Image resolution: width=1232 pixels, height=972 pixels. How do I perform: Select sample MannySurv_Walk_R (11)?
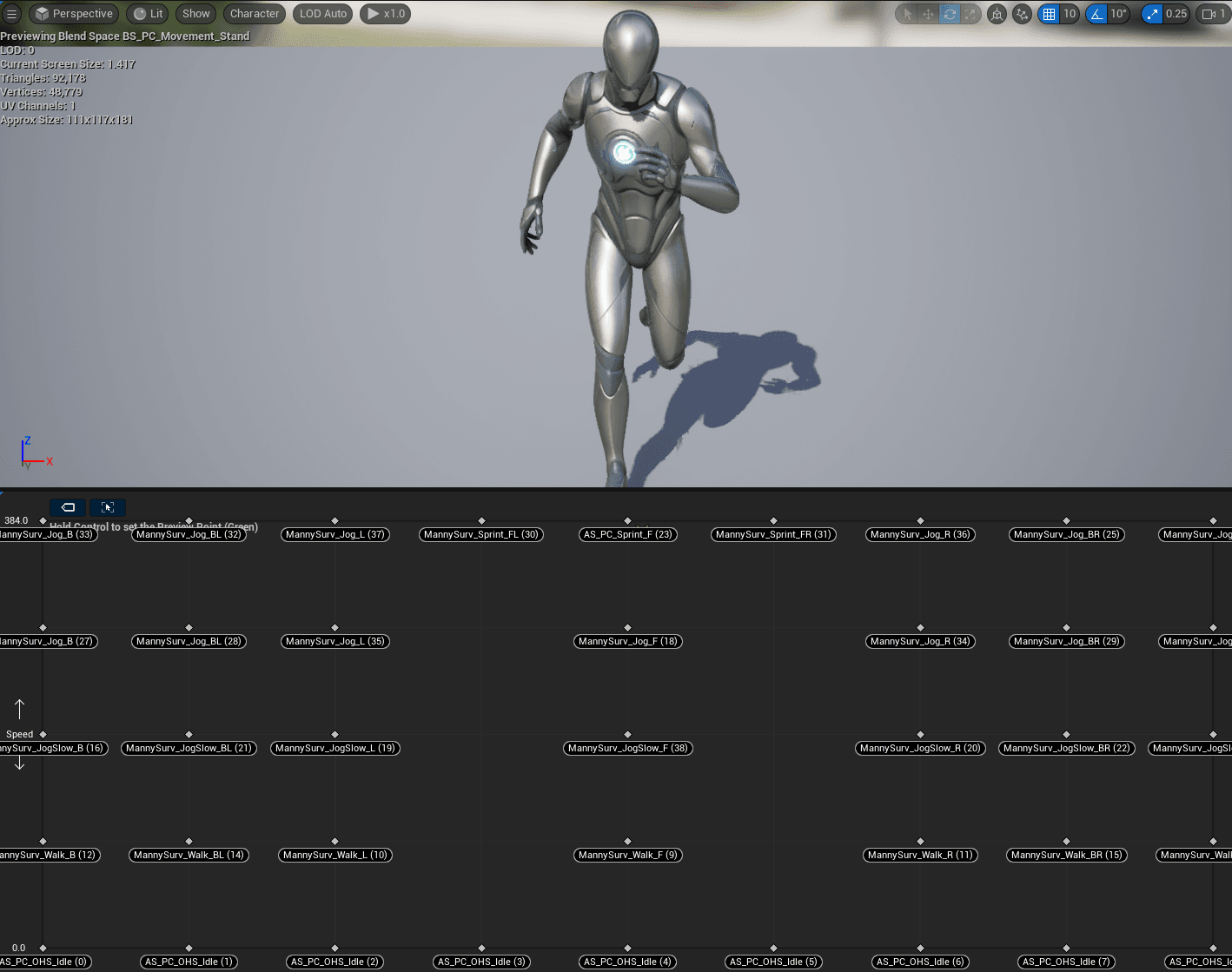(x=920, y=855)
